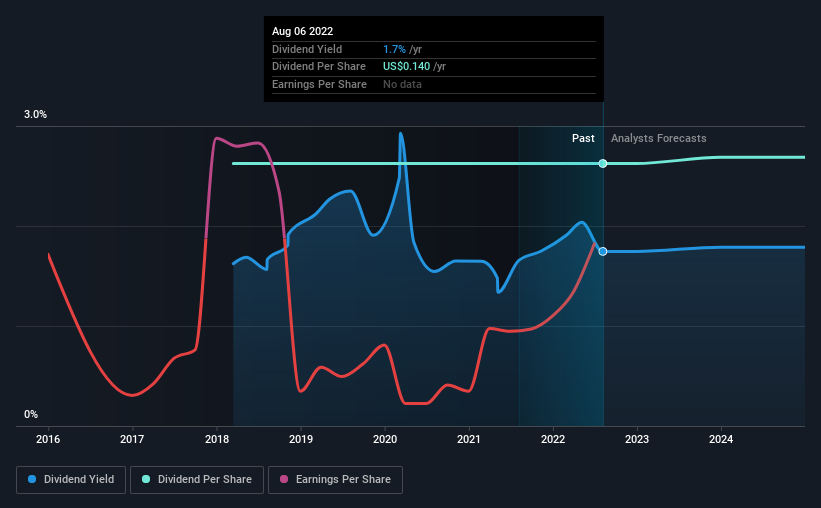Click the pink Earnings Per Share legend dot
This screenshot has width=821, height=508.
(x=284, y=479)
